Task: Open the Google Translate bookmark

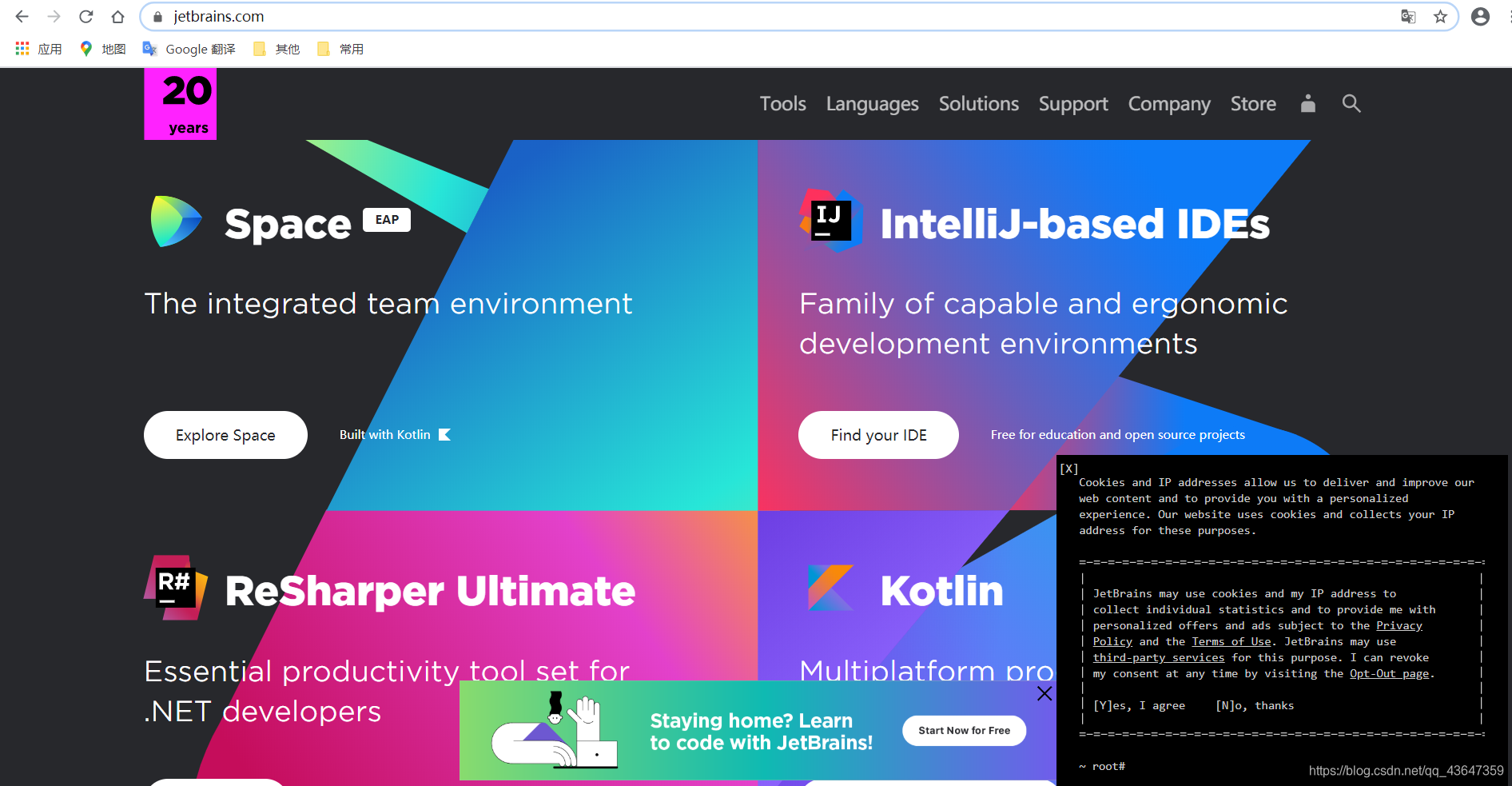Action: (189, 49)
